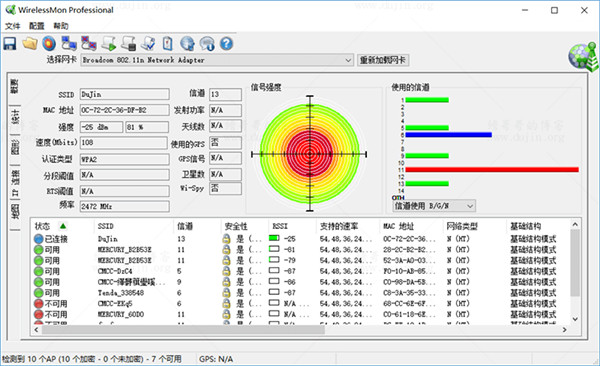The height and width of the screenshot is (366, 600).
Task: Sort list by the RSSI column header
Action: 292,226
